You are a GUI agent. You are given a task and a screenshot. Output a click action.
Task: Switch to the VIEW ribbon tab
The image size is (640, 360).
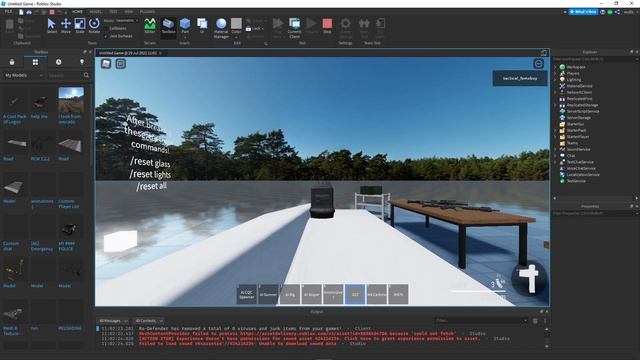click(x=129, y=12)
